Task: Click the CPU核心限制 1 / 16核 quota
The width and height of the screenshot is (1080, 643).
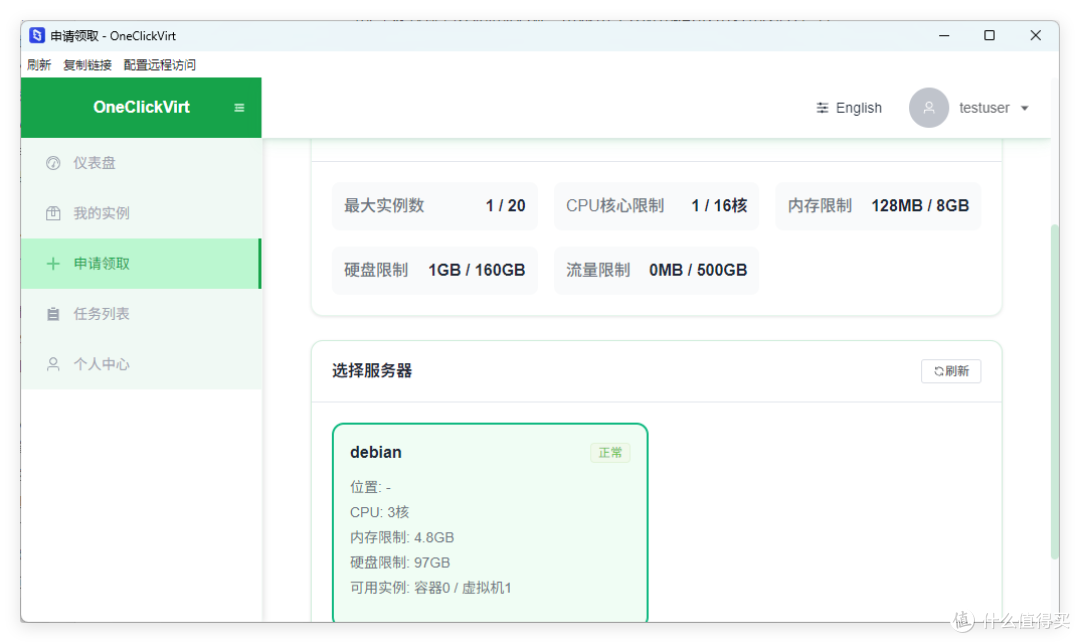Action: pos(656,206)
